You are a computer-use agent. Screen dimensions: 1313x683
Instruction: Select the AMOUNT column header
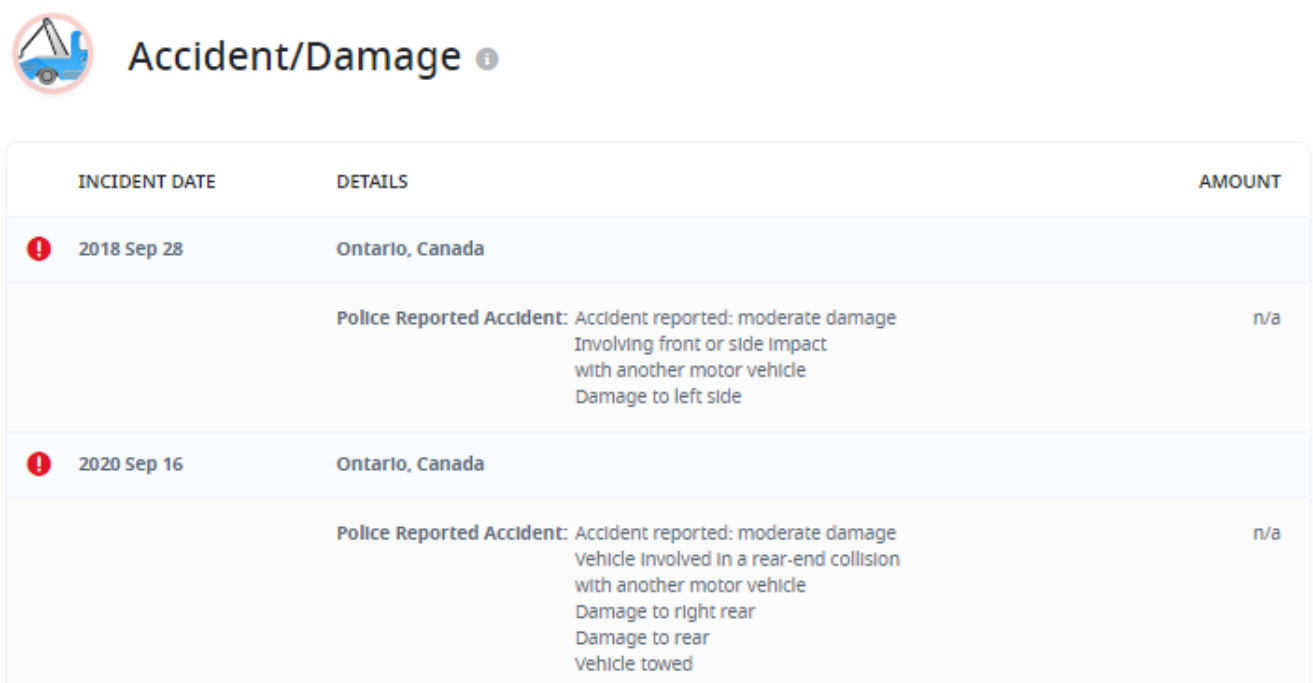1239,182
